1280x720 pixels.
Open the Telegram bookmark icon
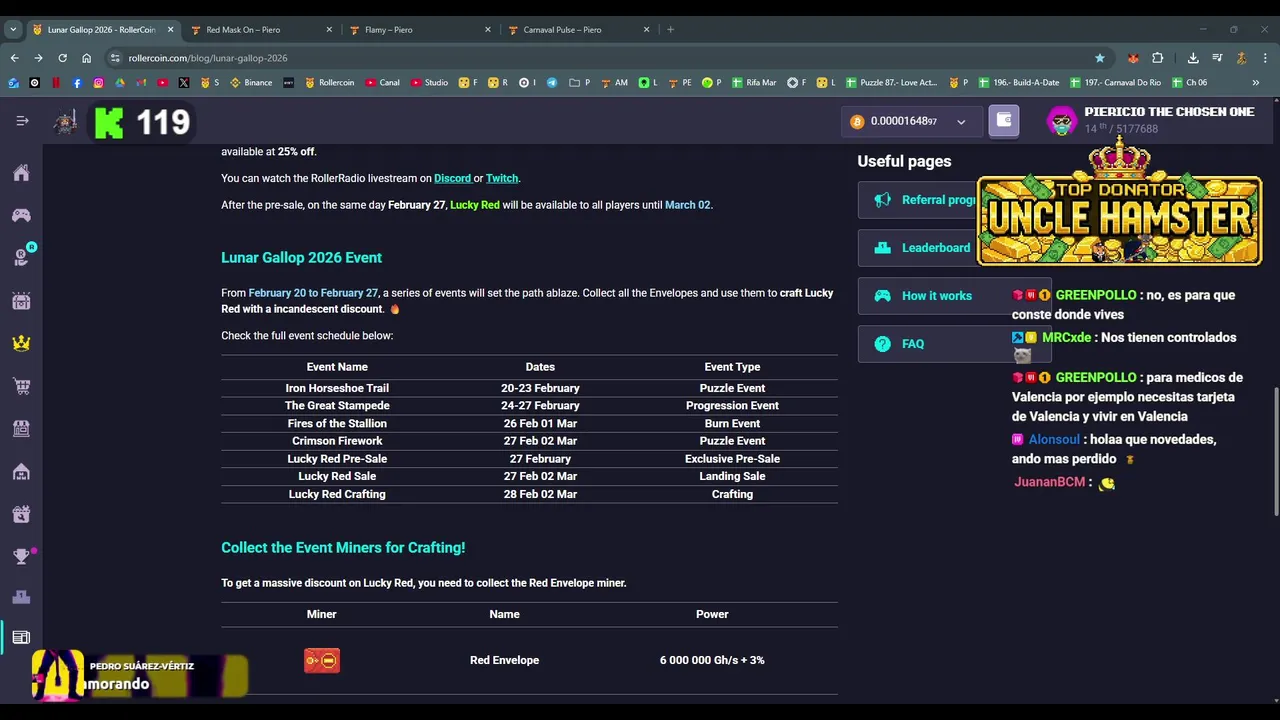tap(551, 83)
